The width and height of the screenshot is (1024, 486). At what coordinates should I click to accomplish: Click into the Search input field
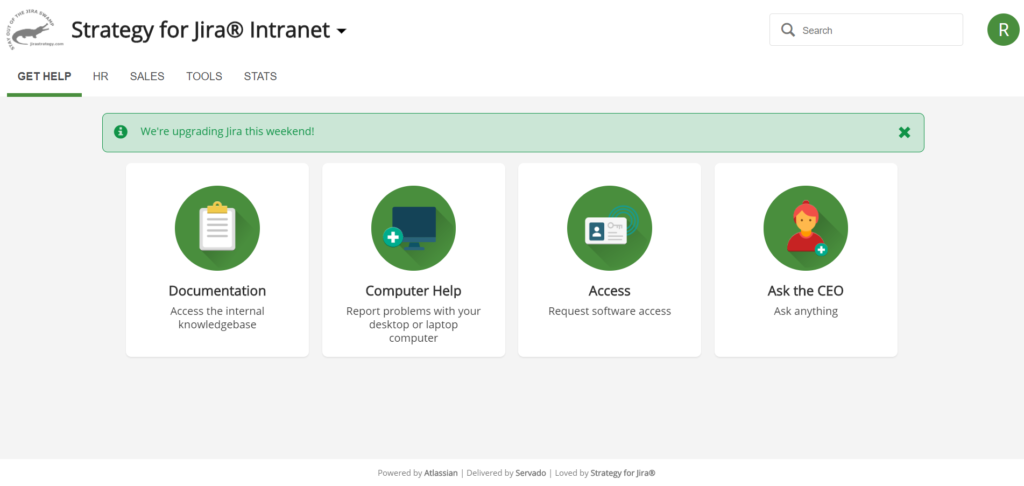[866, 30]
